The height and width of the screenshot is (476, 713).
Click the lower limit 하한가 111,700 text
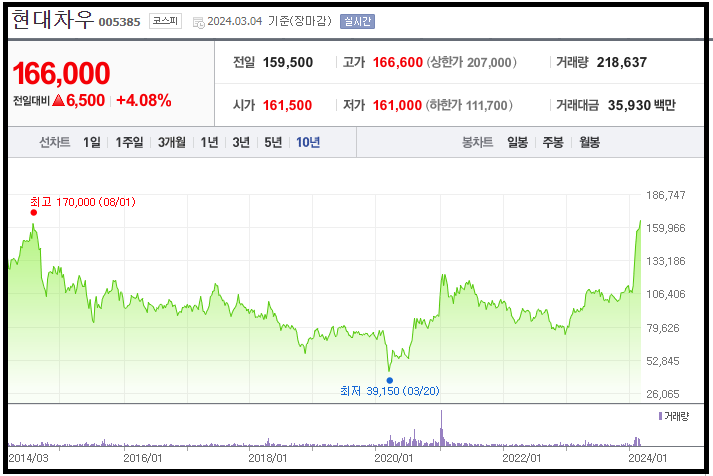(469, 105)
